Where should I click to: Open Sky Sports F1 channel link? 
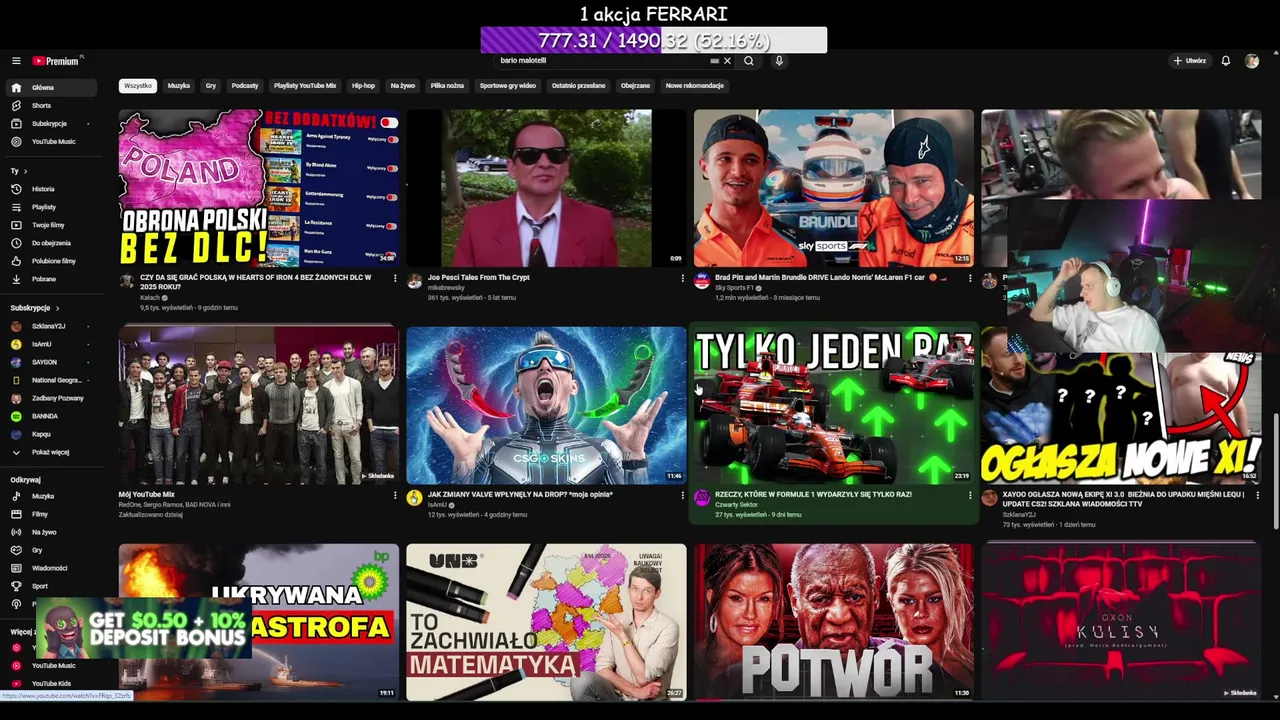[734, 288]
